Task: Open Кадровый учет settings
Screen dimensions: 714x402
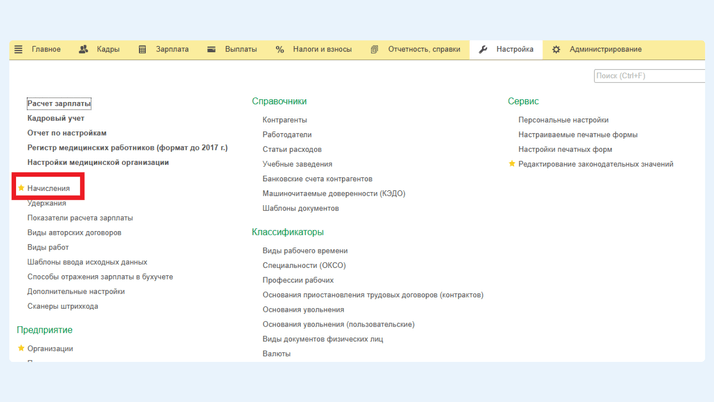Action: (x=56, y=118)
